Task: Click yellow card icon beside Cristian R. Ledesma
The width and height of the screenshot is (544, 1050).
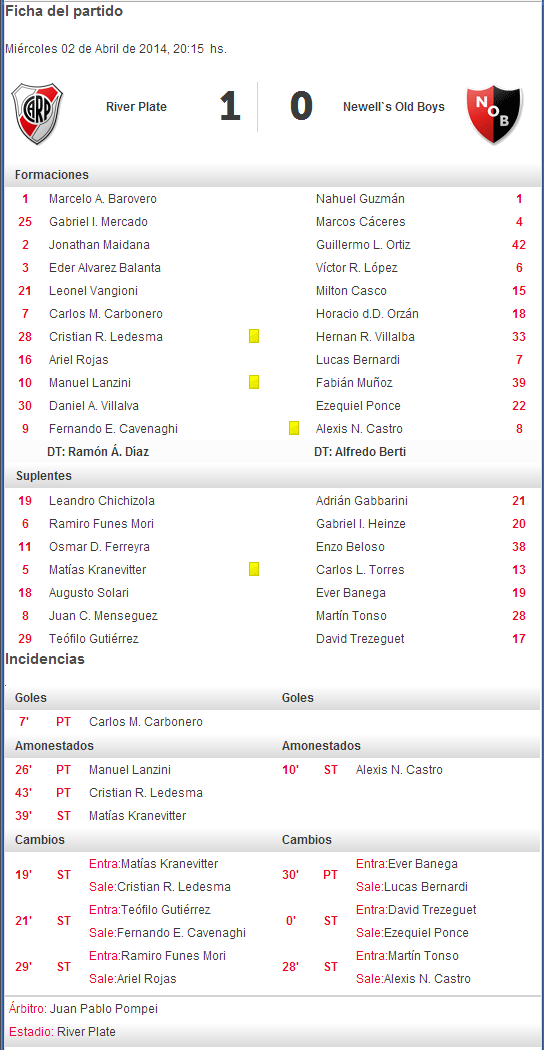Action: coord(254,336)
